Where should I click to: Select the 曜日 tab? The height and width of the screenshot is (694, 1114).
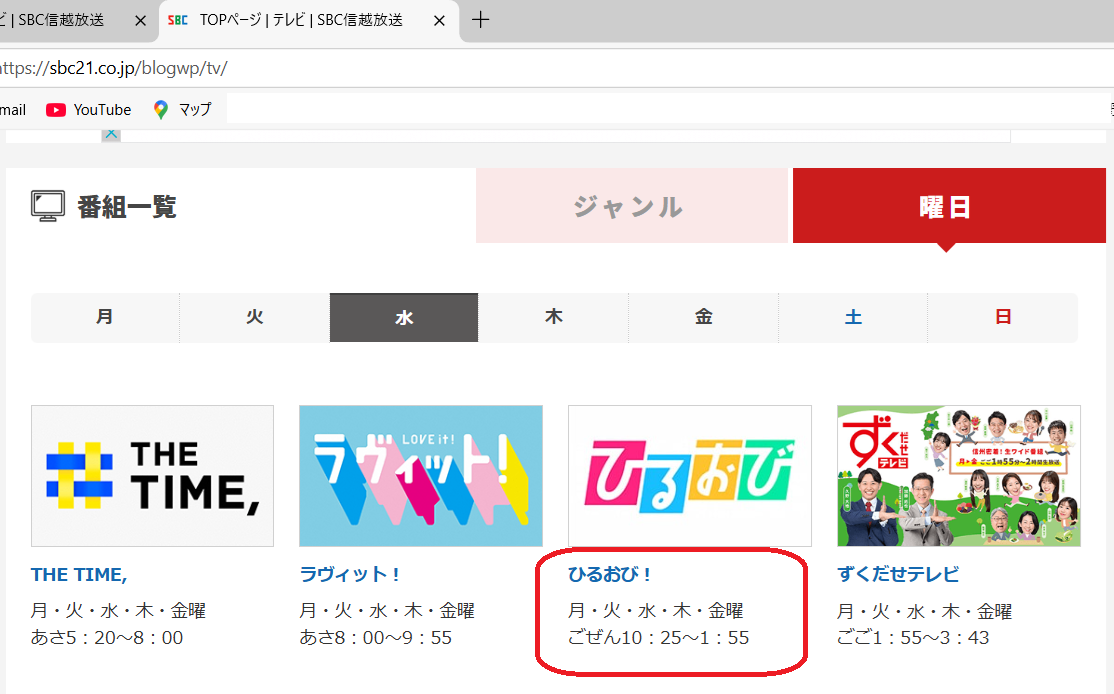pos(948,206)
